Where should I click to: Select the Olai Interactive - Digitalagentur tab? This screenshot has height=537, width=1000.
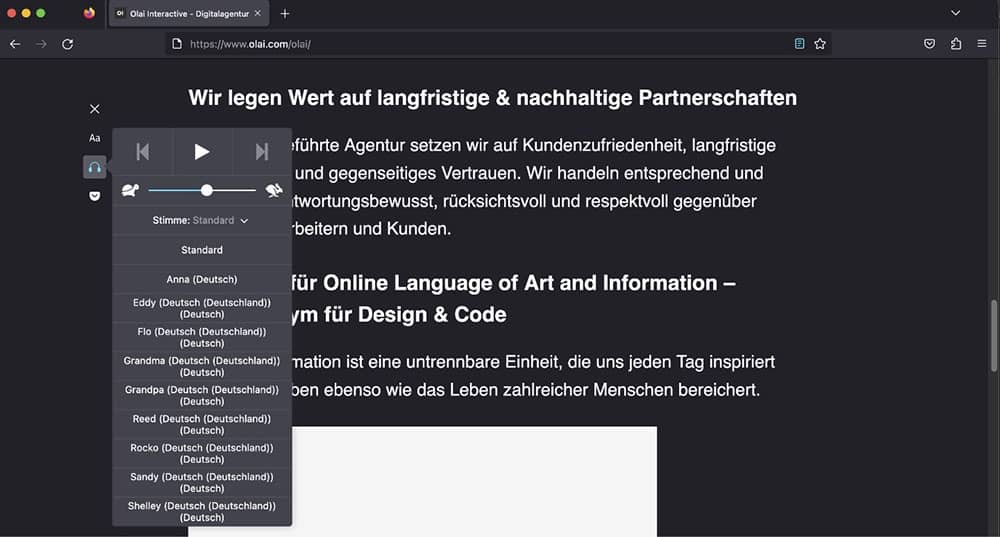click(x=189, y=13)
